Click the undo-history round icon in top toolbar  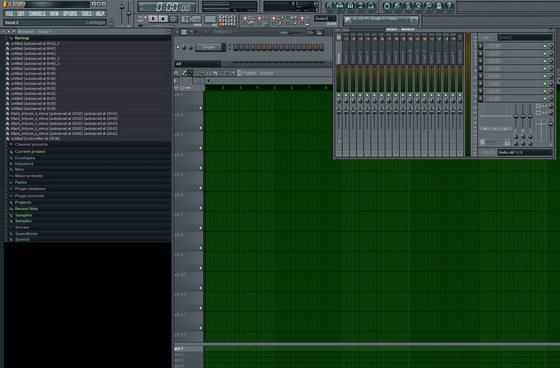point(387,6)
